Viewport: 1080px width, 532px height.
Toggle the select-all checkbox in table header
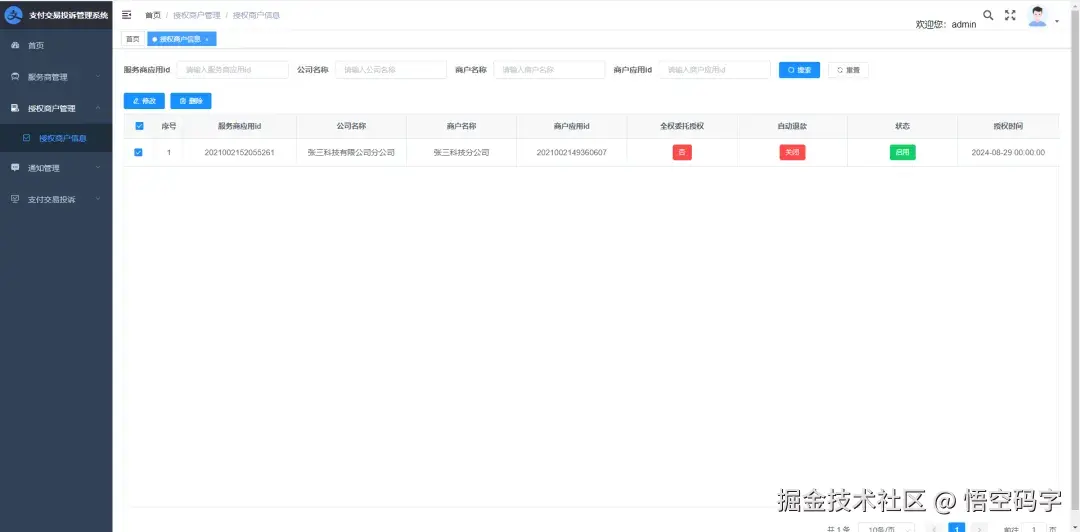[138, 126]
